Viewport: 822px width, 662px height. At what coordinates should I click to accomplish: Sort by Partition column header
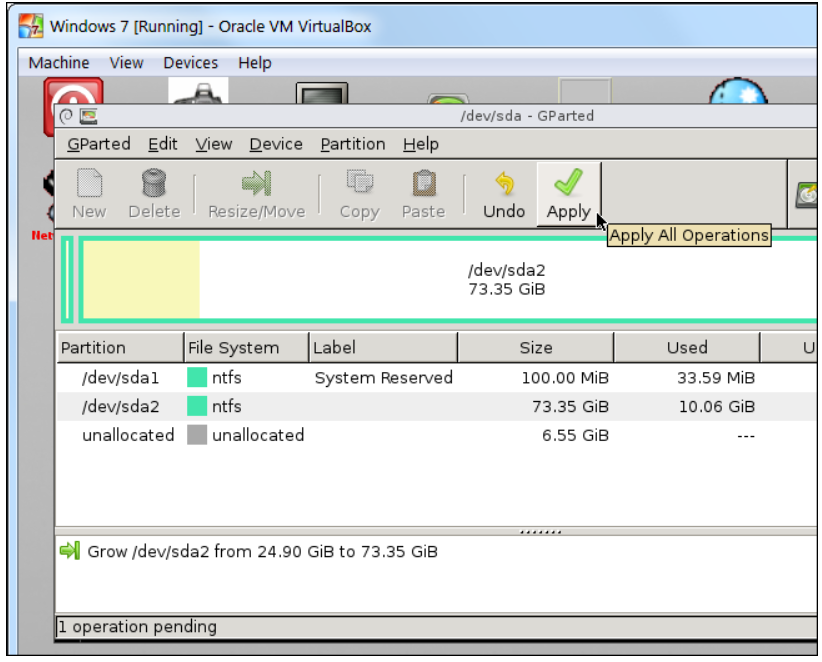tap(120, 348)
